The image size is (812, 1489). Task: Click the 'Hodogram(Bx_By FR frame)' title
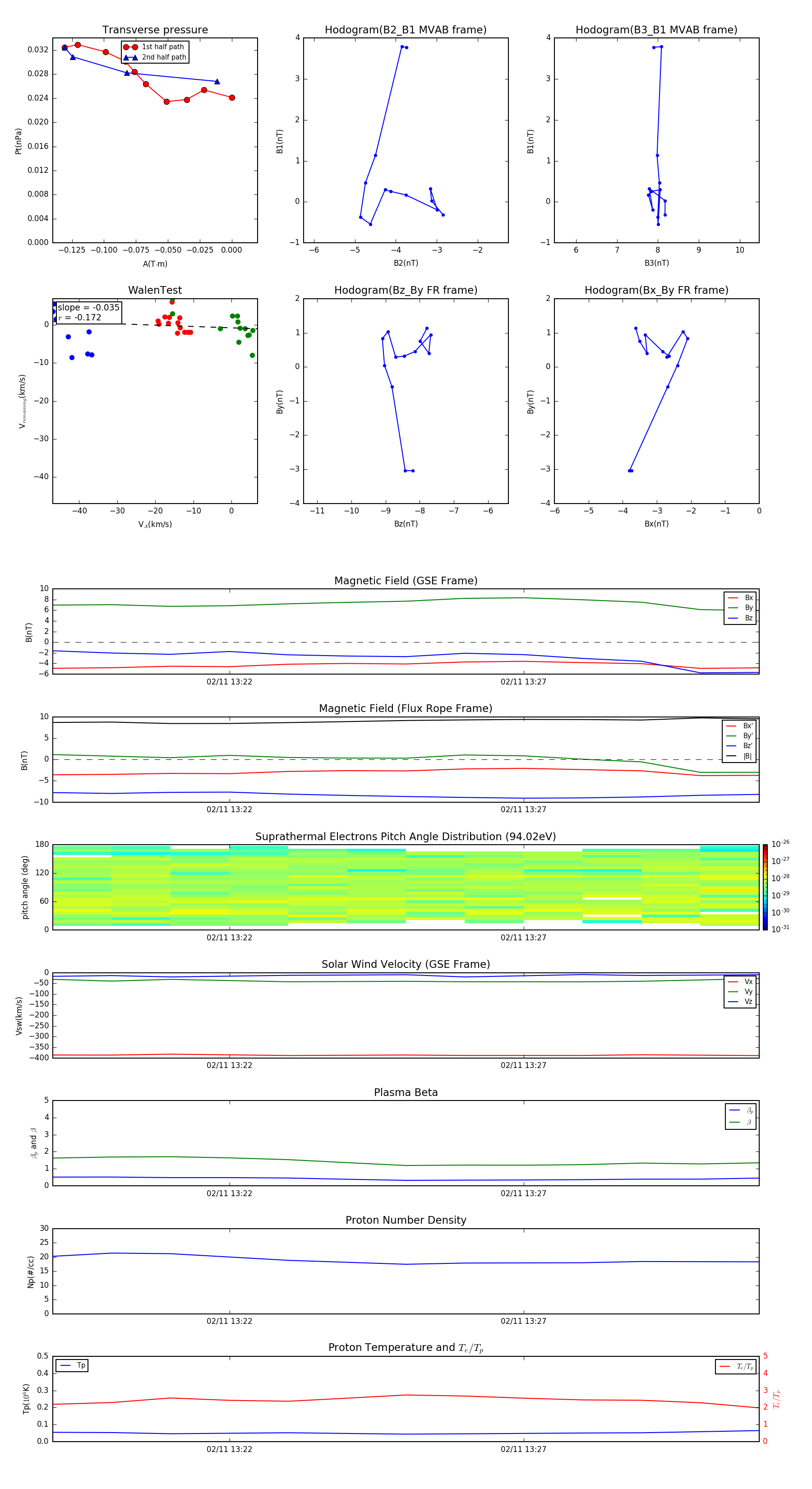coord(656,290)
